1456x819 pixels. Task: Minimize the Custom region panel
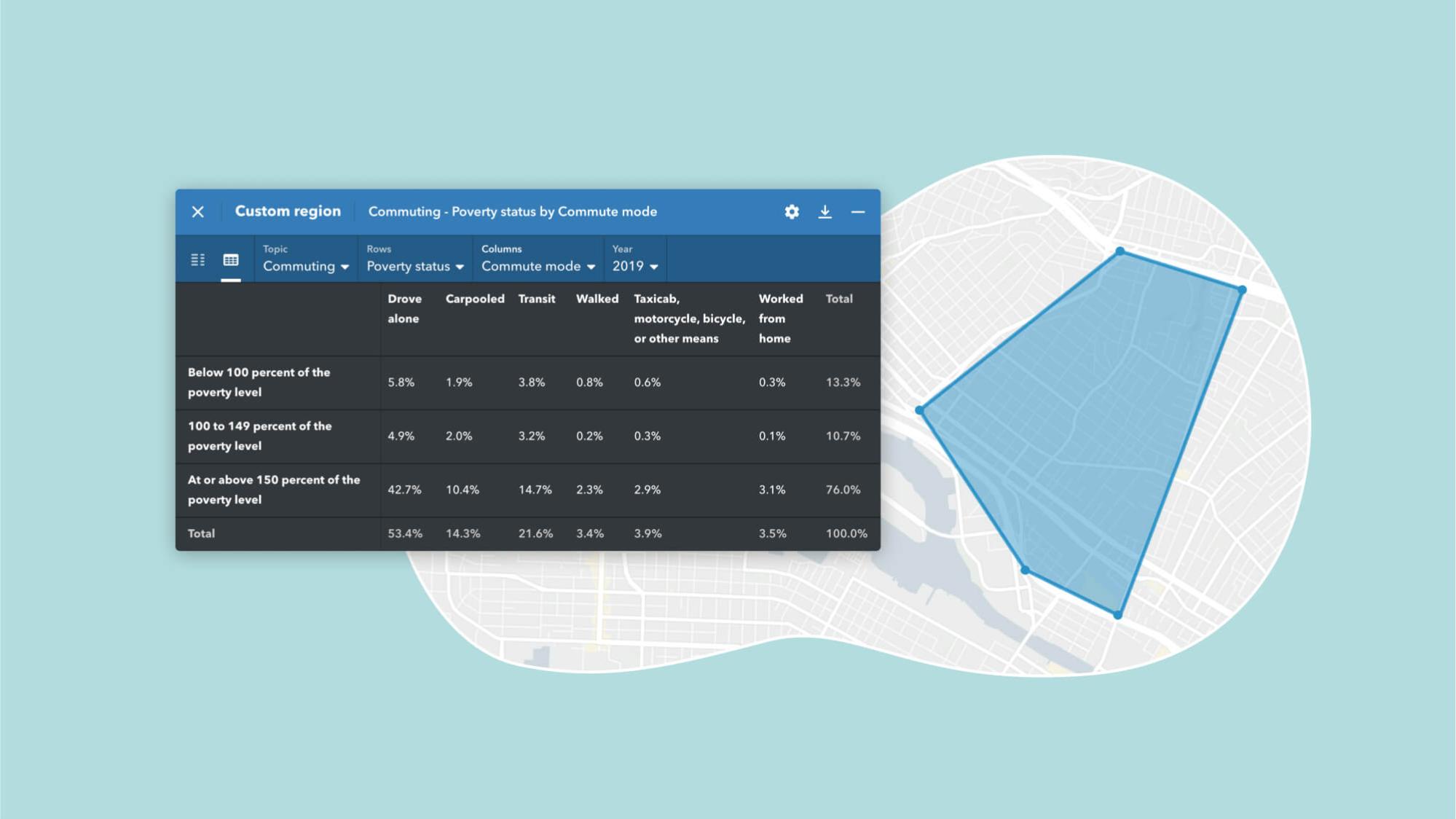pos(858,212)
